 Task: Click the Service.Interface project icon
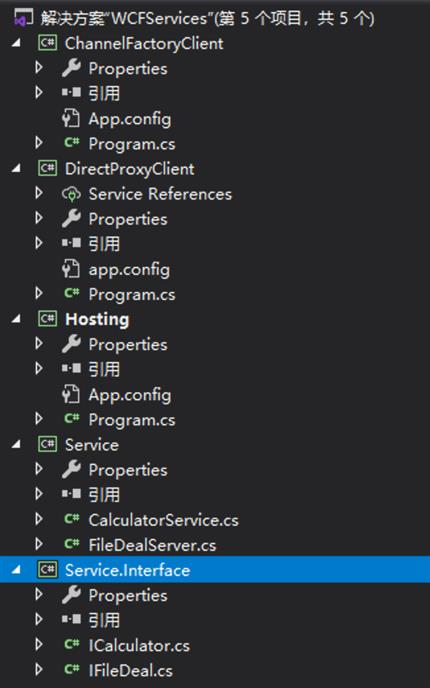(47, 570)
